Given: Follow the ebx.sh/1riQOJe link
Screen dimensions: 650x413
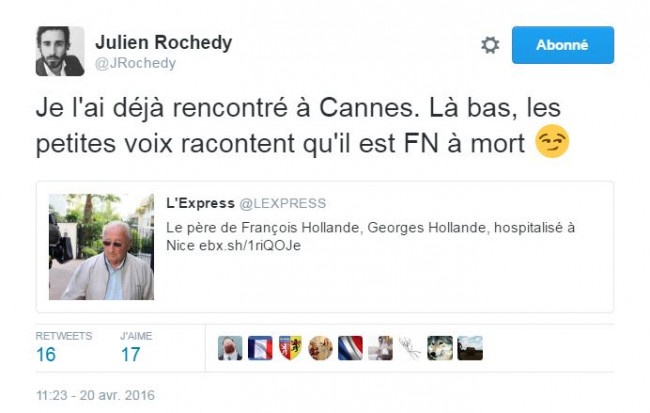Looking at the screenshot, I should click(x=250, y=245).
